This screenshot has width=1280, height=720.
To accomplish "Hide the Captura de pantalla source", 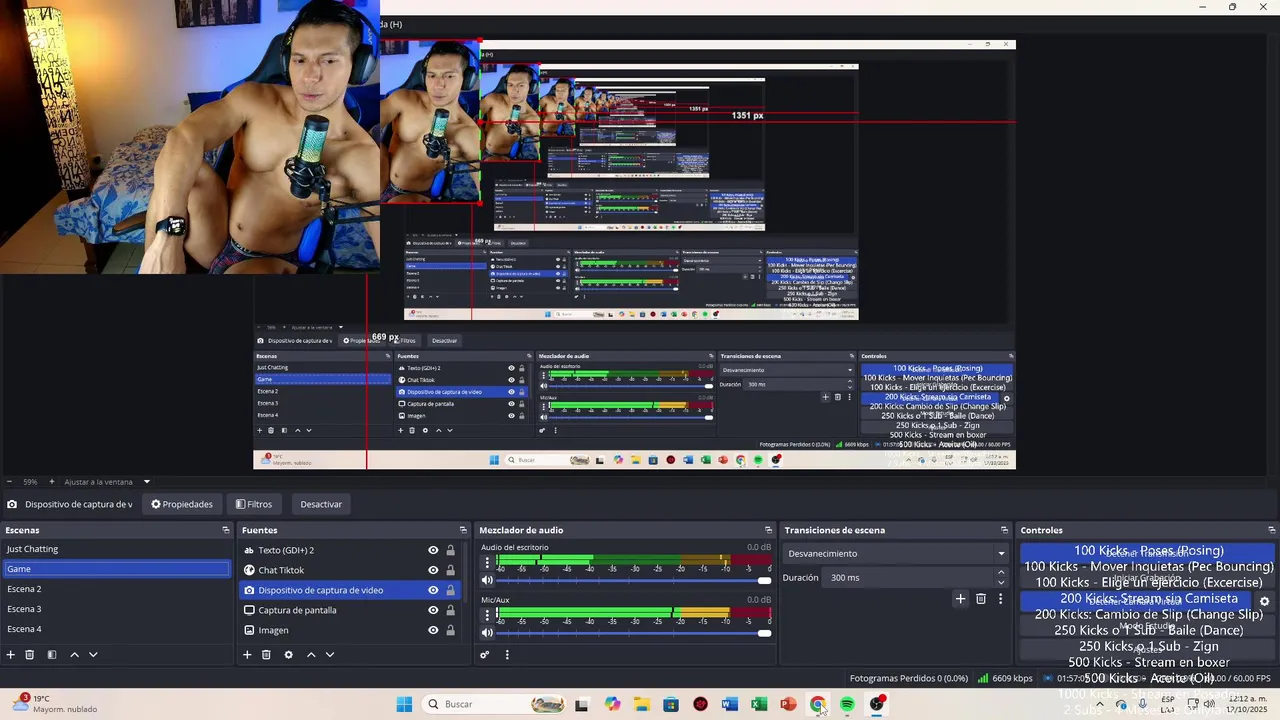I will point(433,610).
